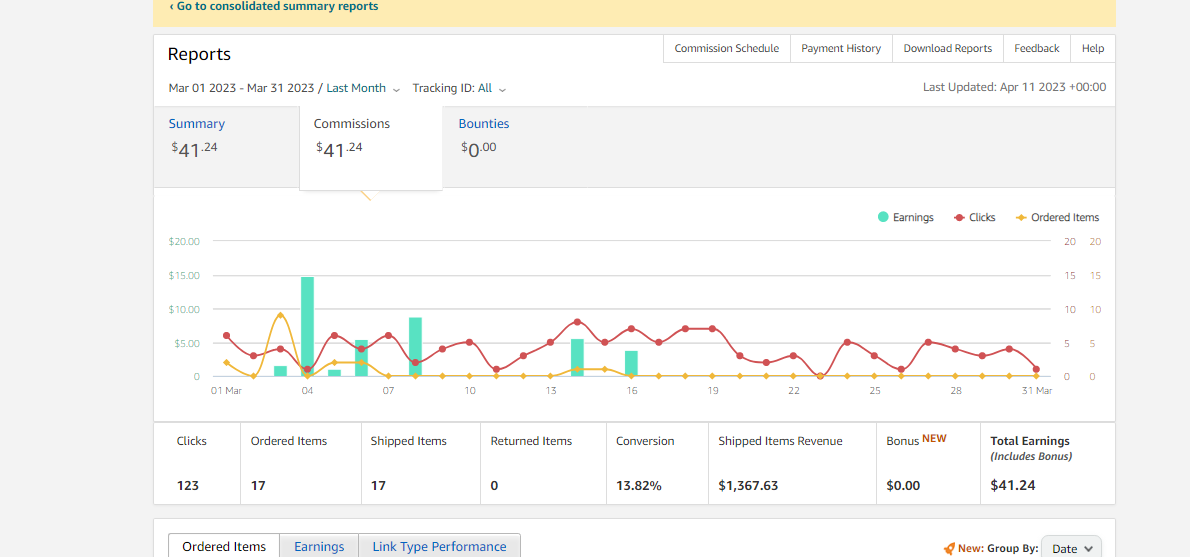Select the Ordered Items report tab
Screen dimensions: 1190x557
click(x=224, y=546)
